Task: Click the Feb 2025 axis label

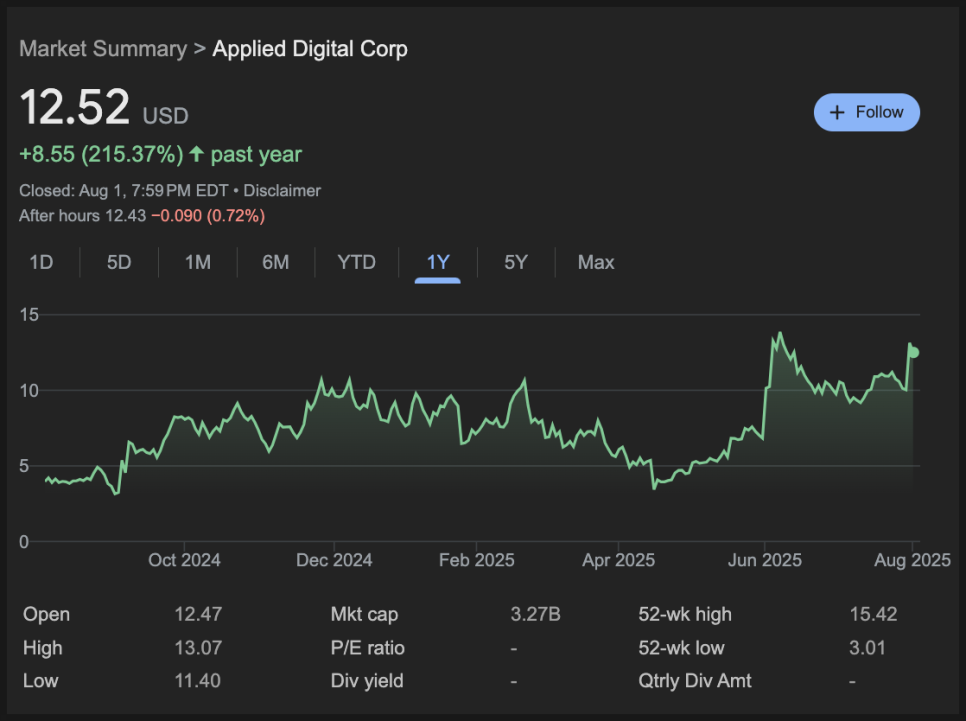Action: click(477, 560)
